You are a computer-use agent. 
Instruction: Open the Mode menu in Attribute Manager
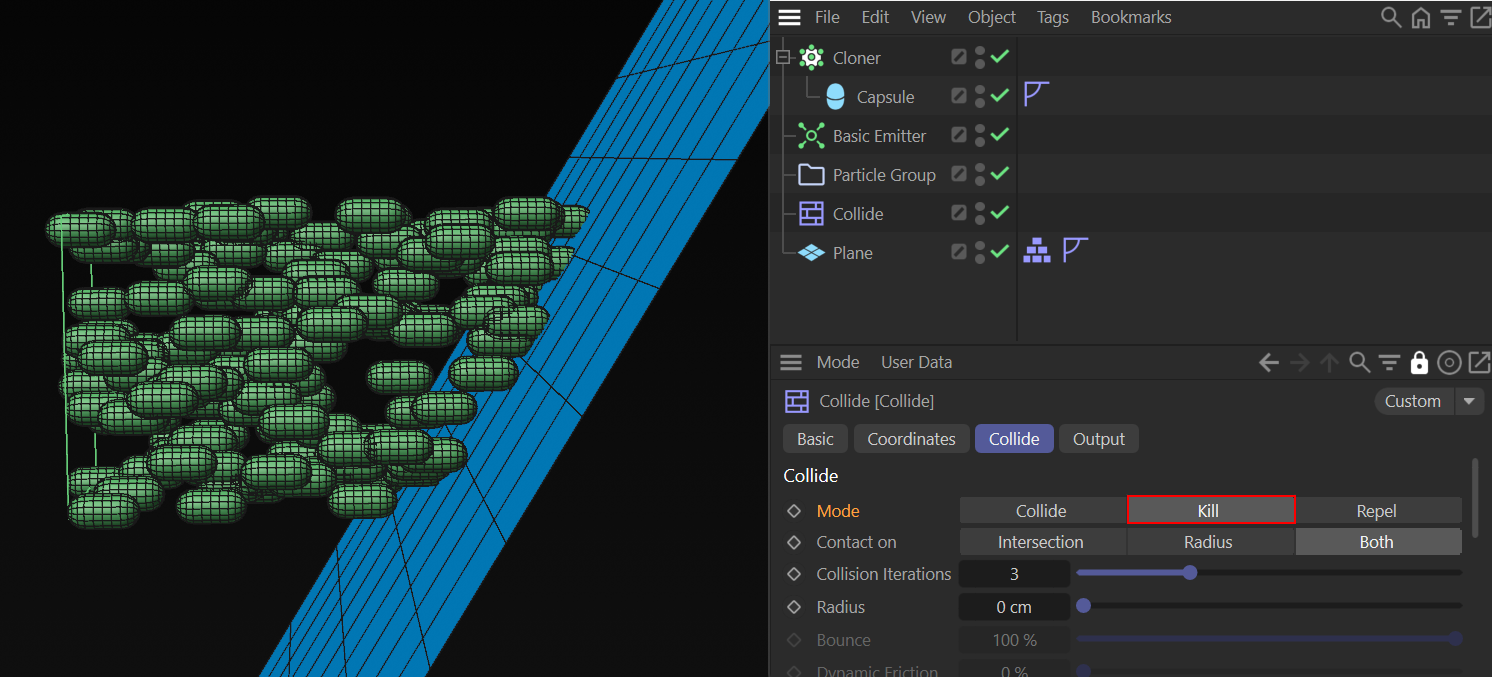[x=838, y=362]
